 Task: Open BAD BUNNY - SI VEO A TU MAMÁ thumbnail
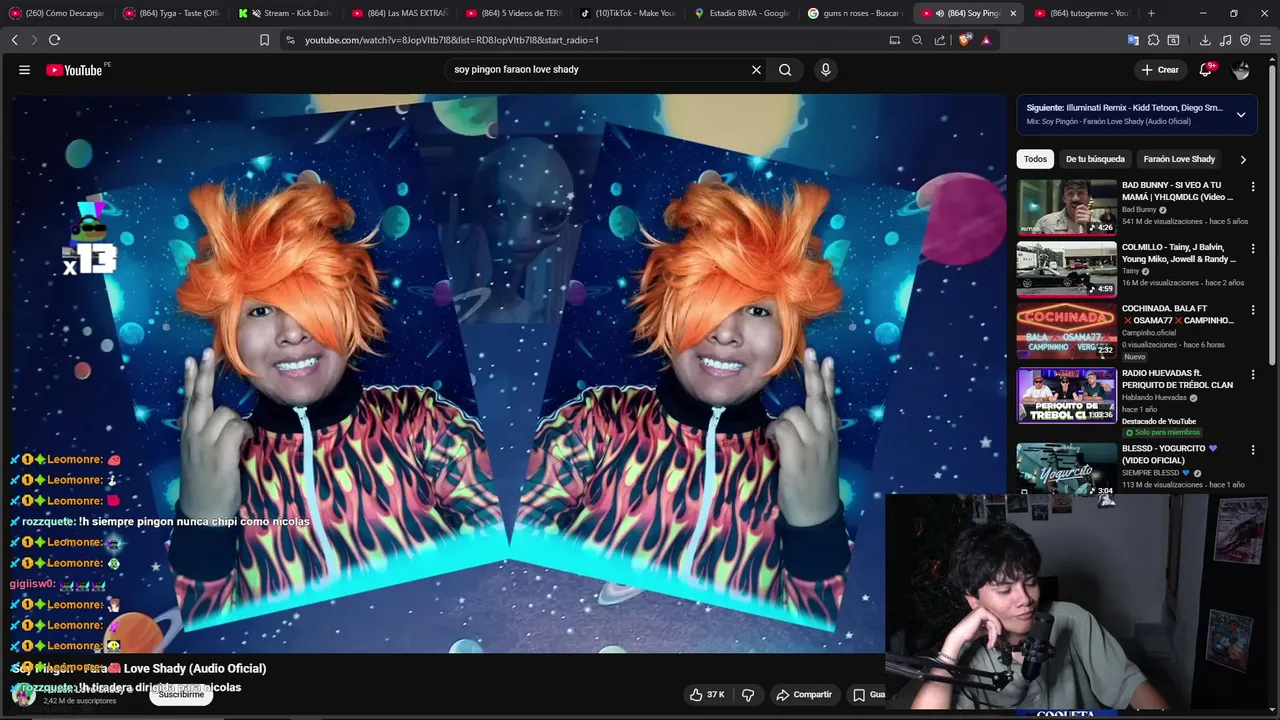point(1067,208)
